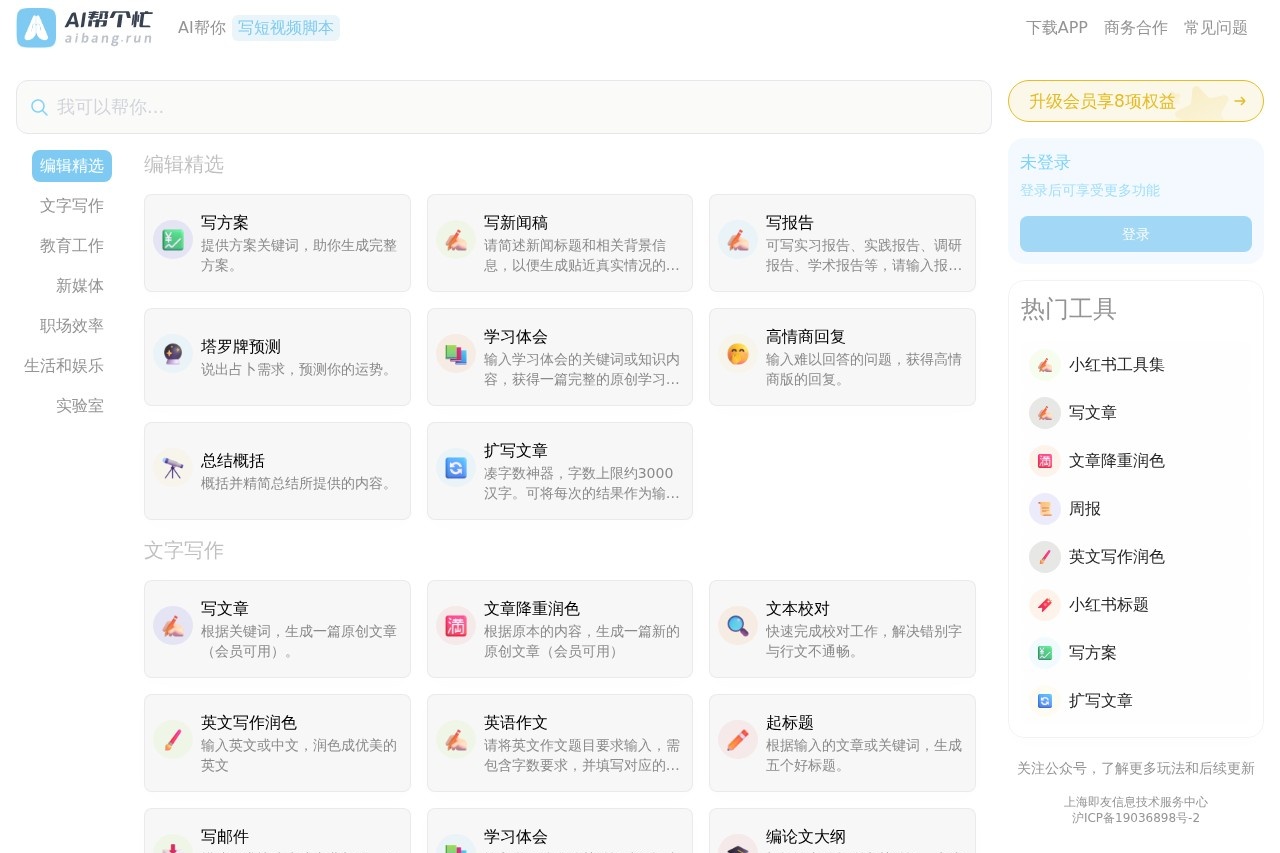Select the 总结概括 telescope icon
The width and height of the screenshot is (1280, 853).
point(172,468)
